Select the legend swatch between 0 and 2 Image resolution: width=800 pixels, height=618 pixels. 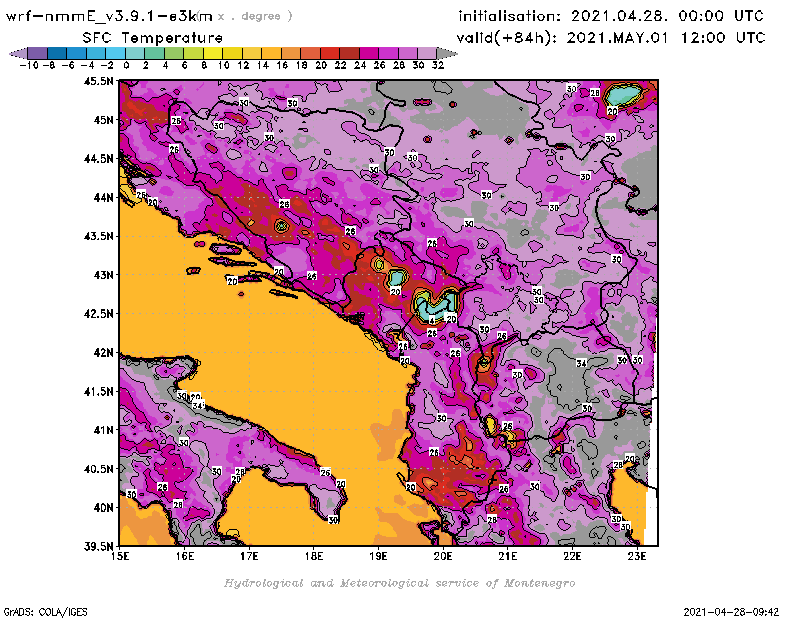[x=135, y=53]
